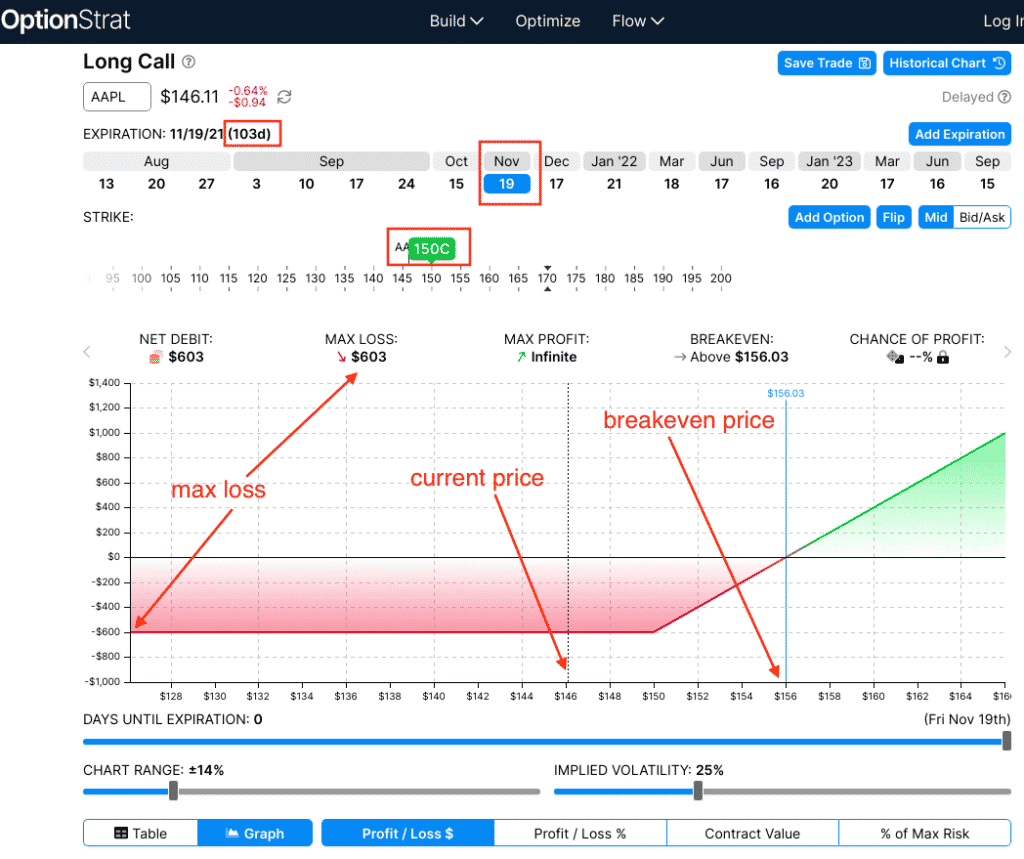The image size is (1024, 859).
Task: Open the Build dropdown menu
Action: [456, 21]
